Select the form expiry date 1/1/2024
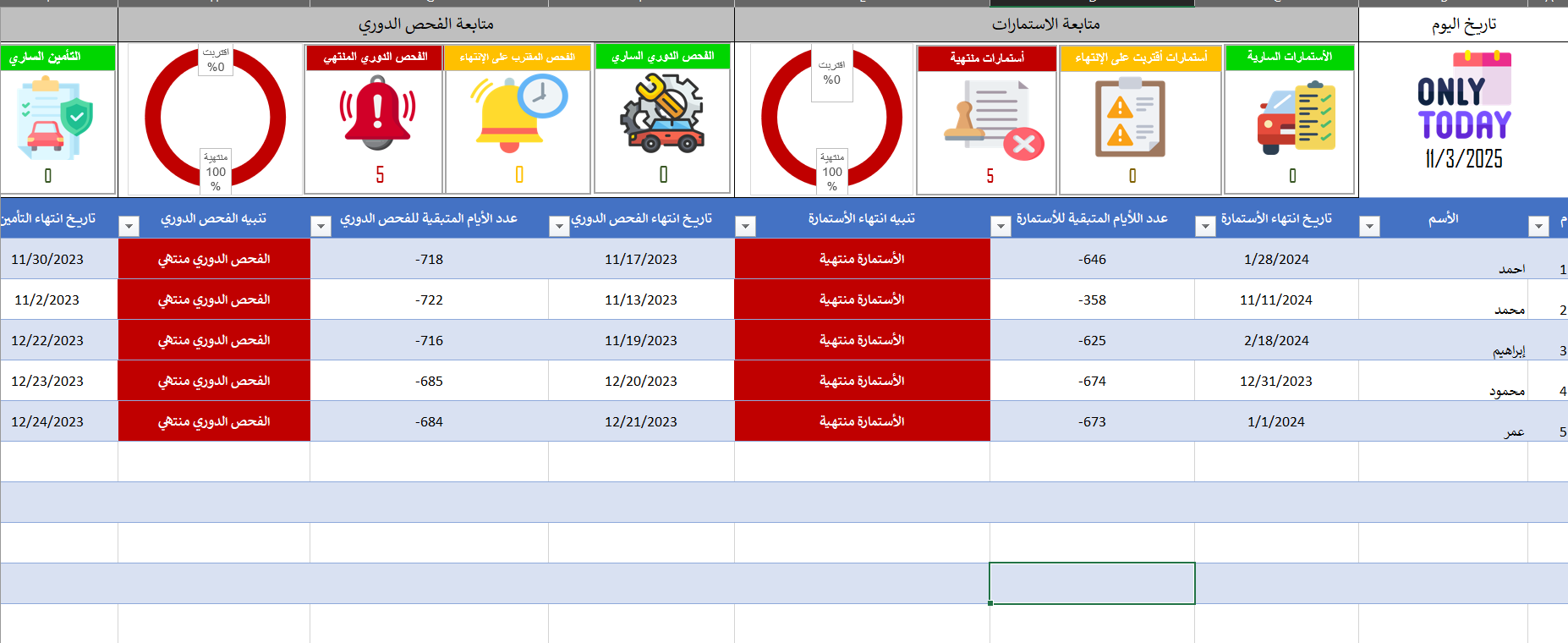Viewport: 1568px width, 643px height. pos(1276,421)
